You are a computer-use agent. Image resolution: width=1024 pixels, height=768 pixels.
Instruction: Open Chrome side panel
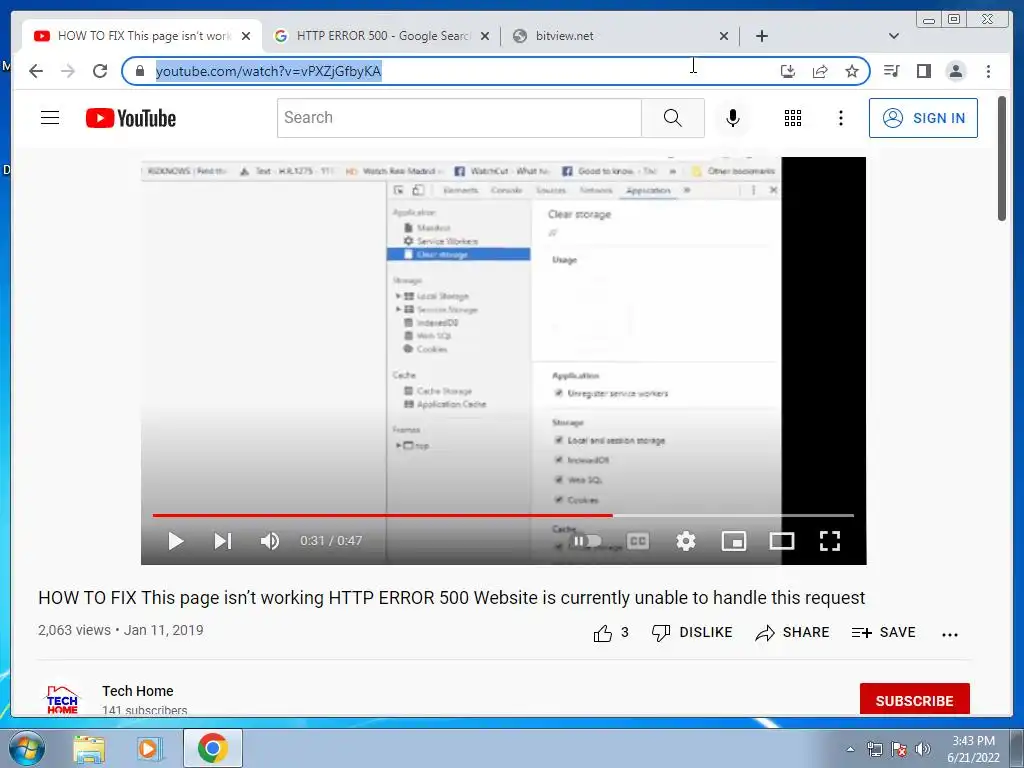point(923,71)
